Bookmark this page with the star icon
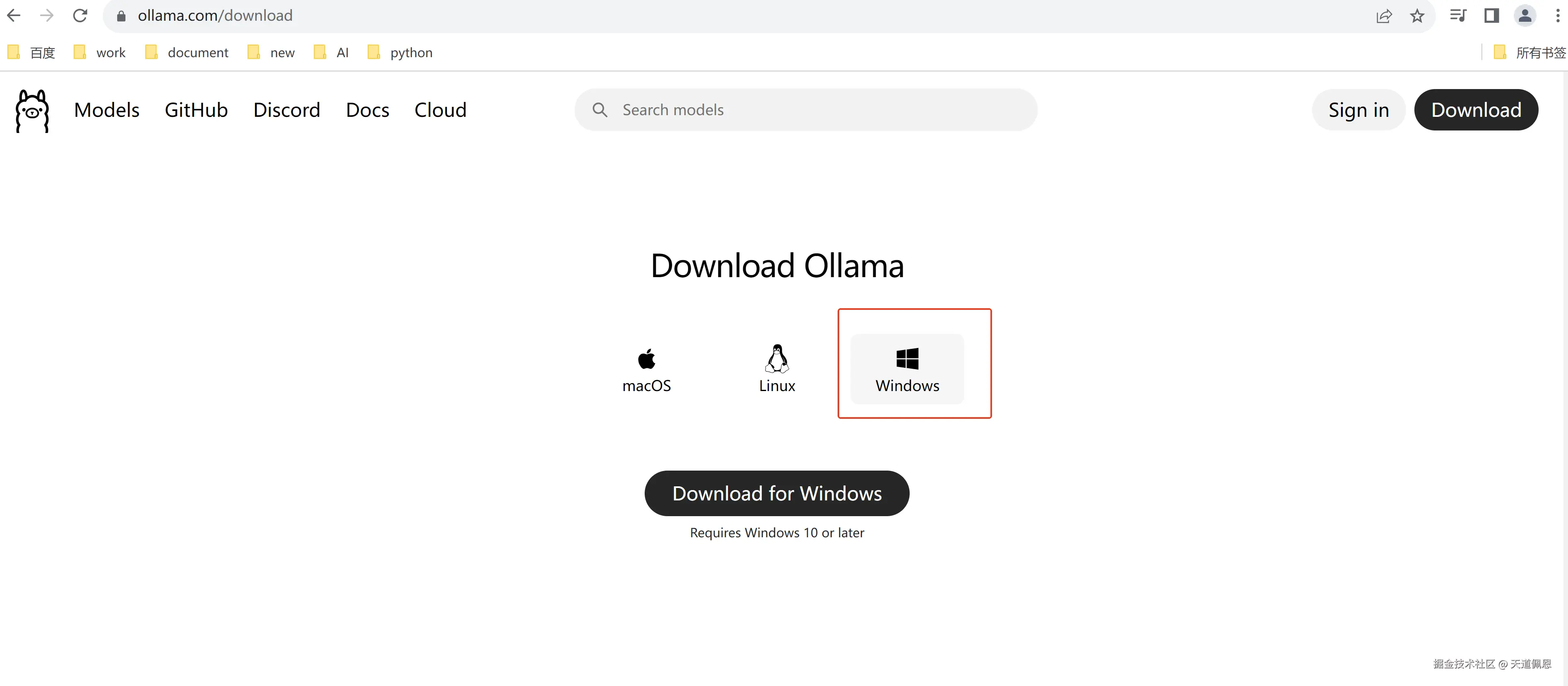Screen dimensions: 1568x686 [x=1417, y=15]
